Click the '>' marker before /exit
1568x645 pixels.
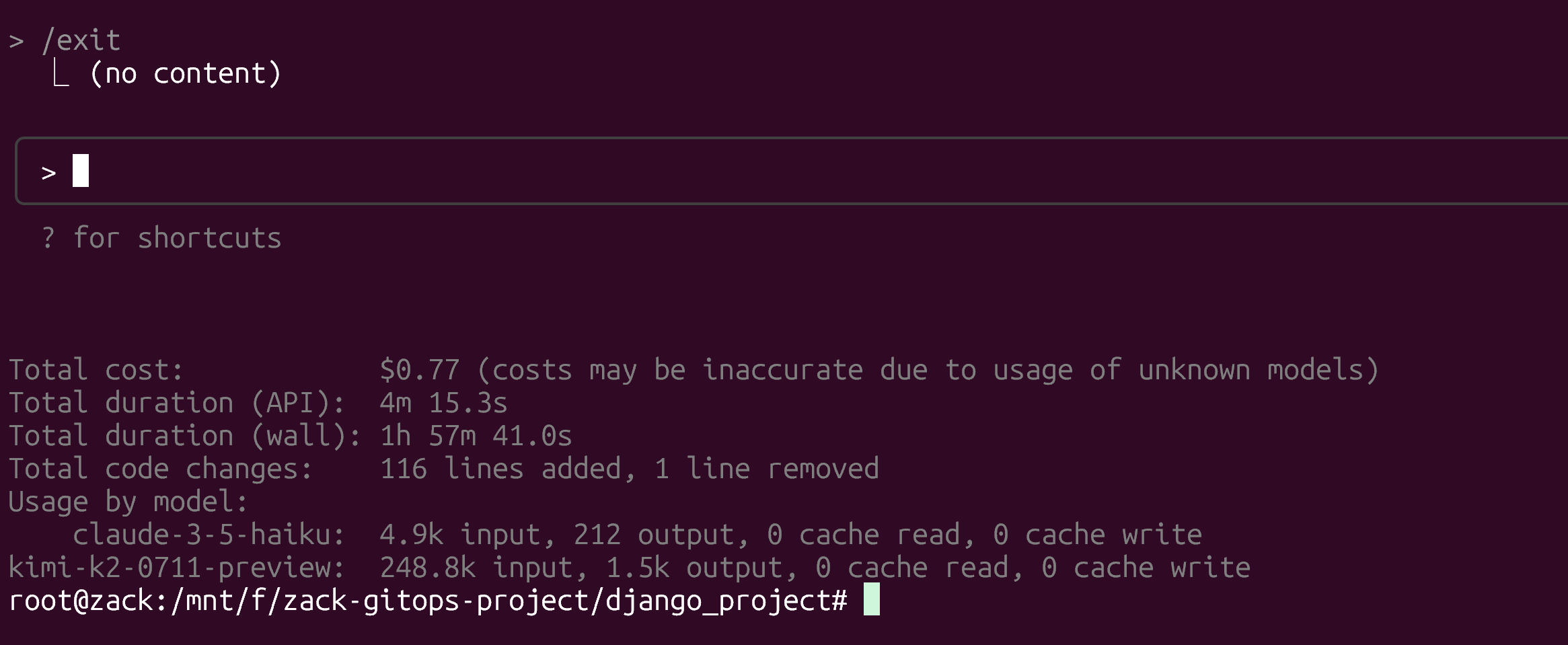(16, 42)
